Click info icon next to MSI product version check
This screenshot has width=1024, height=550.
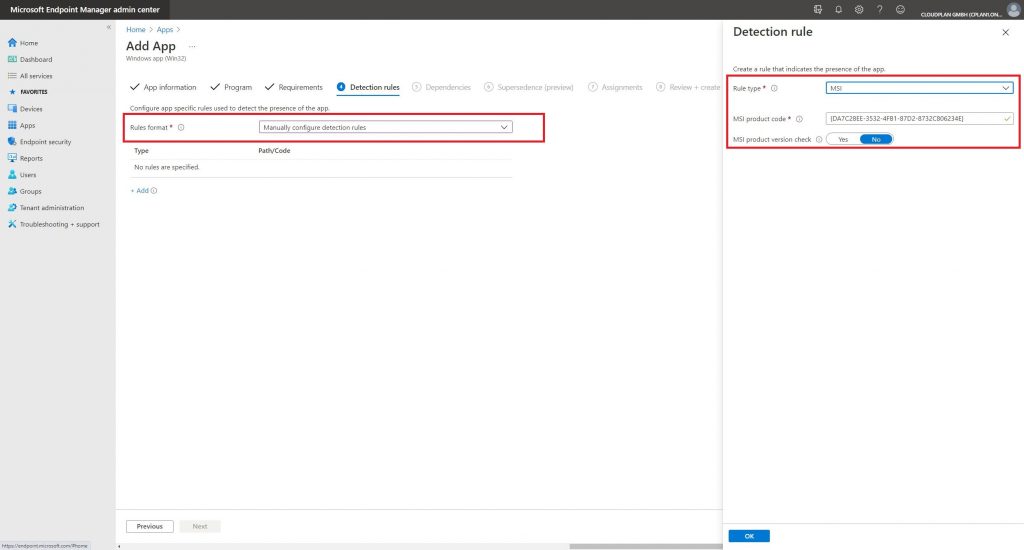coord(819,139)
